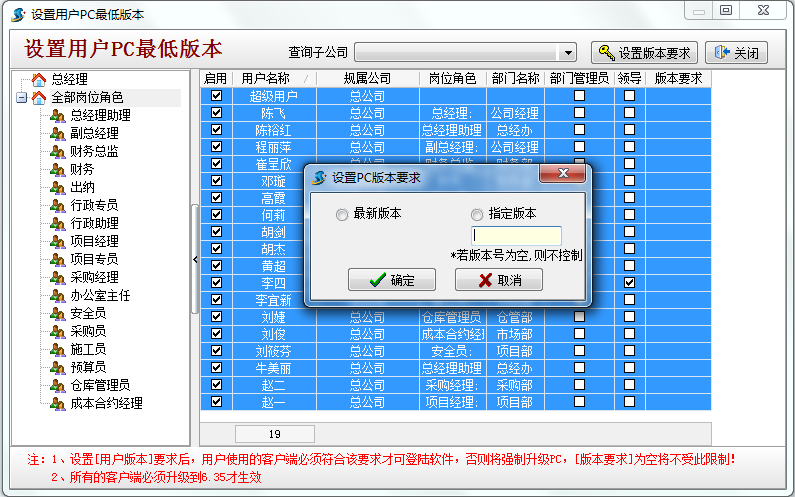This screenshot has width=795, height=497.
Task: Sort by the 用户名称 column header
Action: pyautogui.click(x=265, y=78)
